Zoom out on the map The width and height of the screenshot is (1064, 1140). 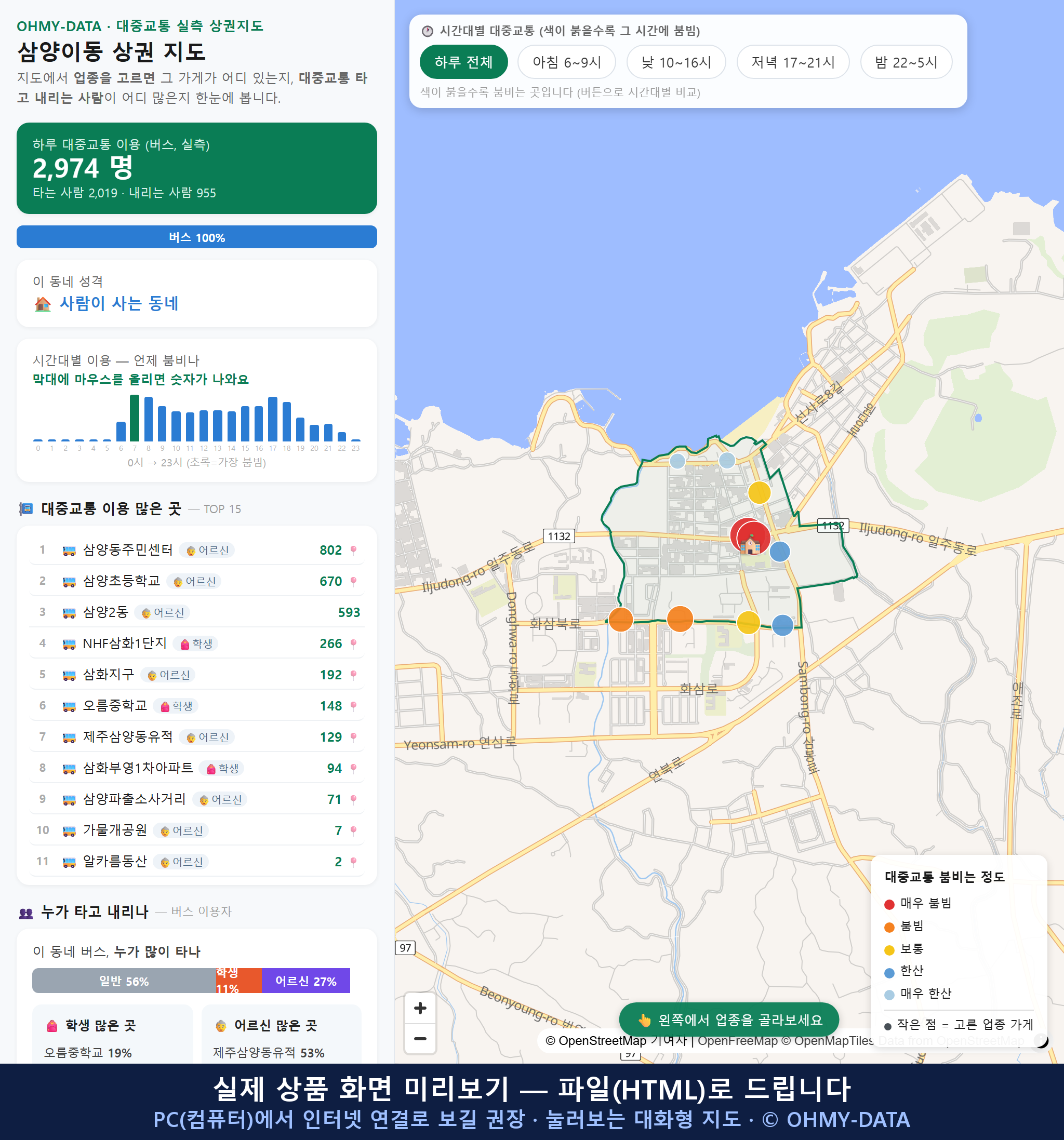420,1039
